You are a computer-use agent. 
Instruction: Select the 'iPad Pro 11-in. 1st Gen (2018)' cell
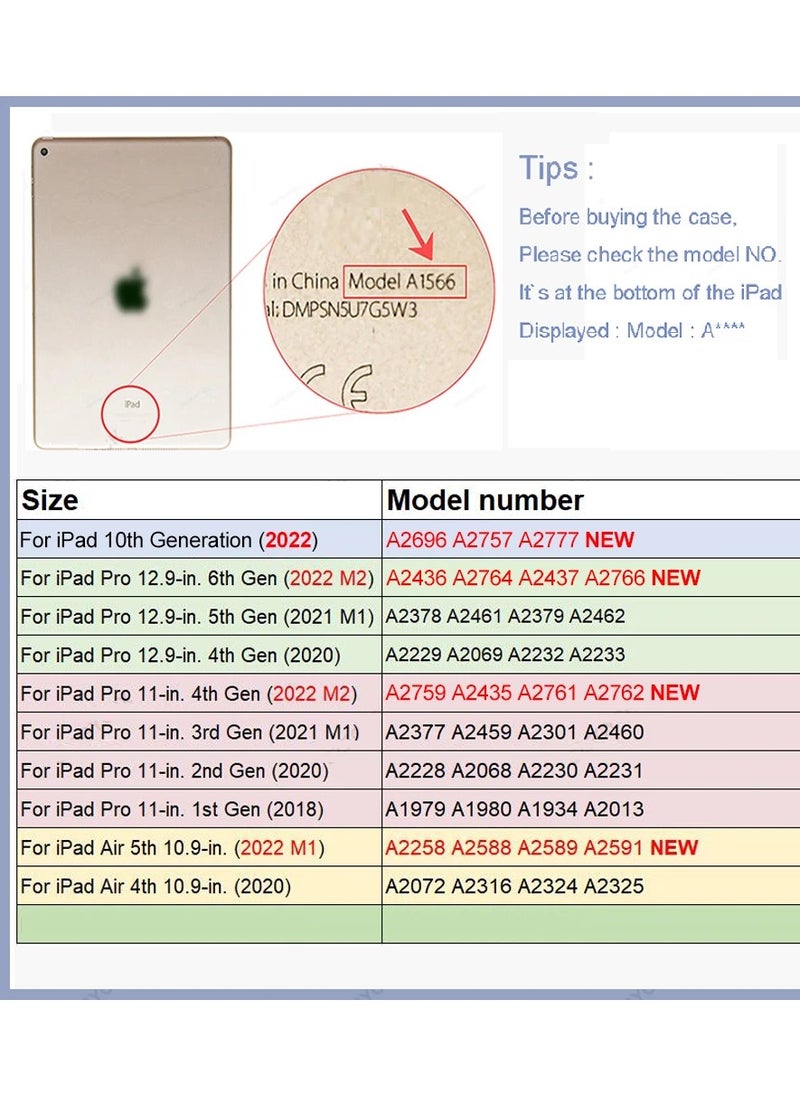(199, 809)
